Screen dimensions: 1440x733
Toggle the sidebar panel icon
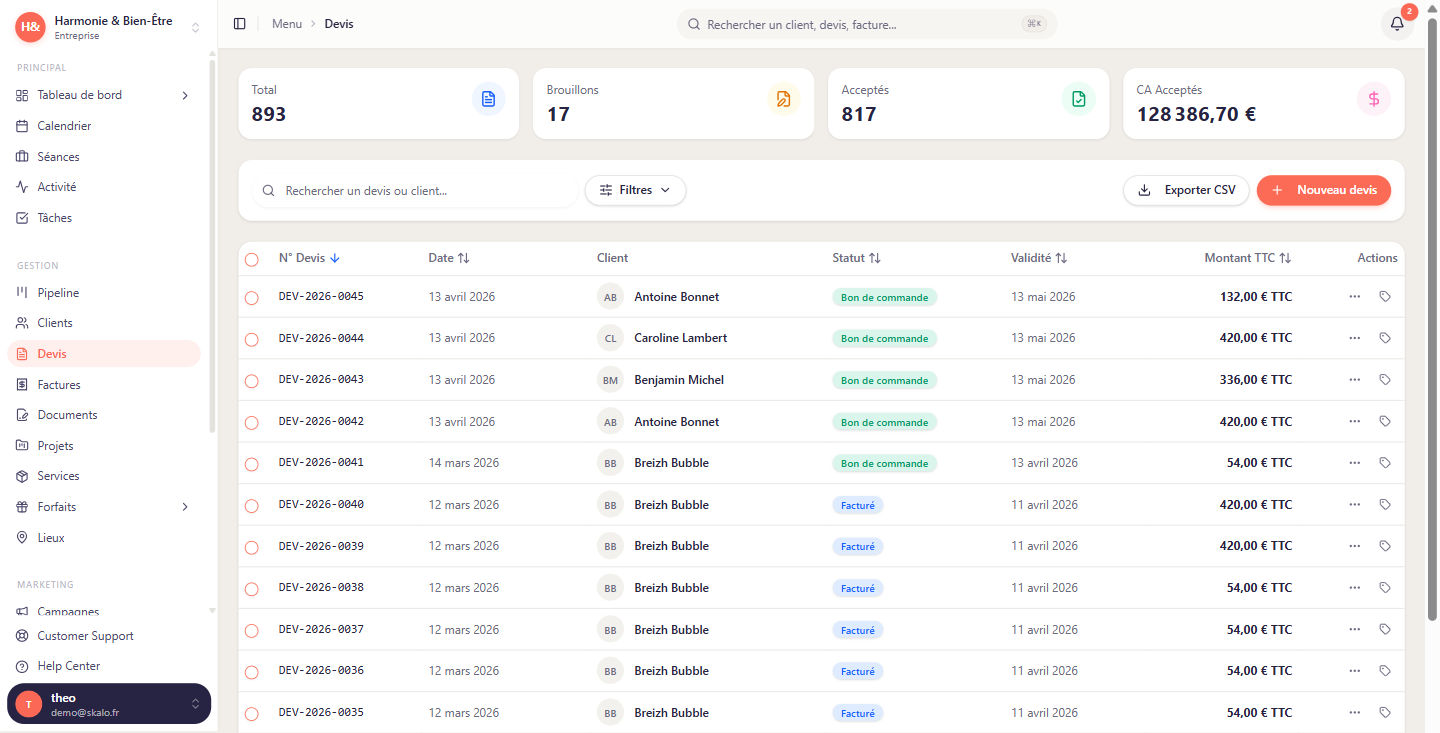tap(239, 24)
